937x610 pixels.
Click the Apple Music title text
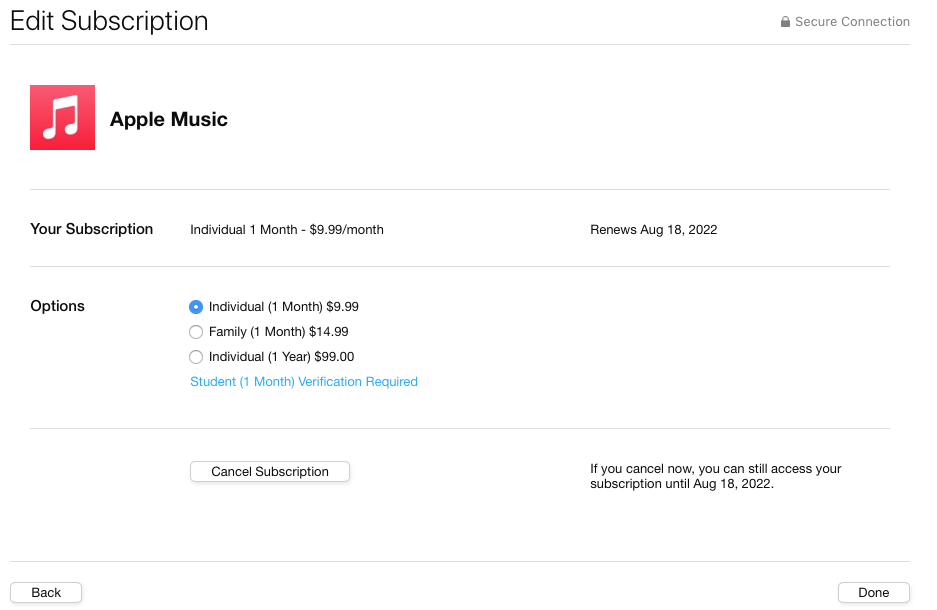coord(169,119)
